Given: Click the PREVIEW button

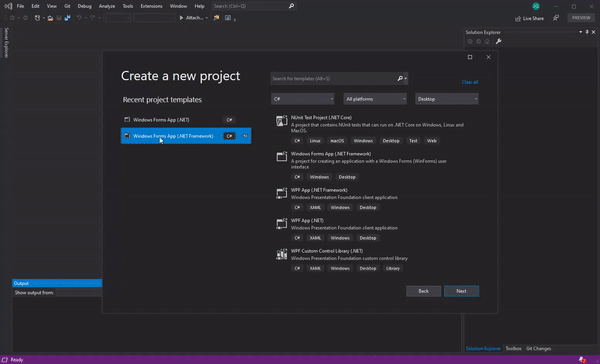Looking at the screenshot, I should 581,18.
